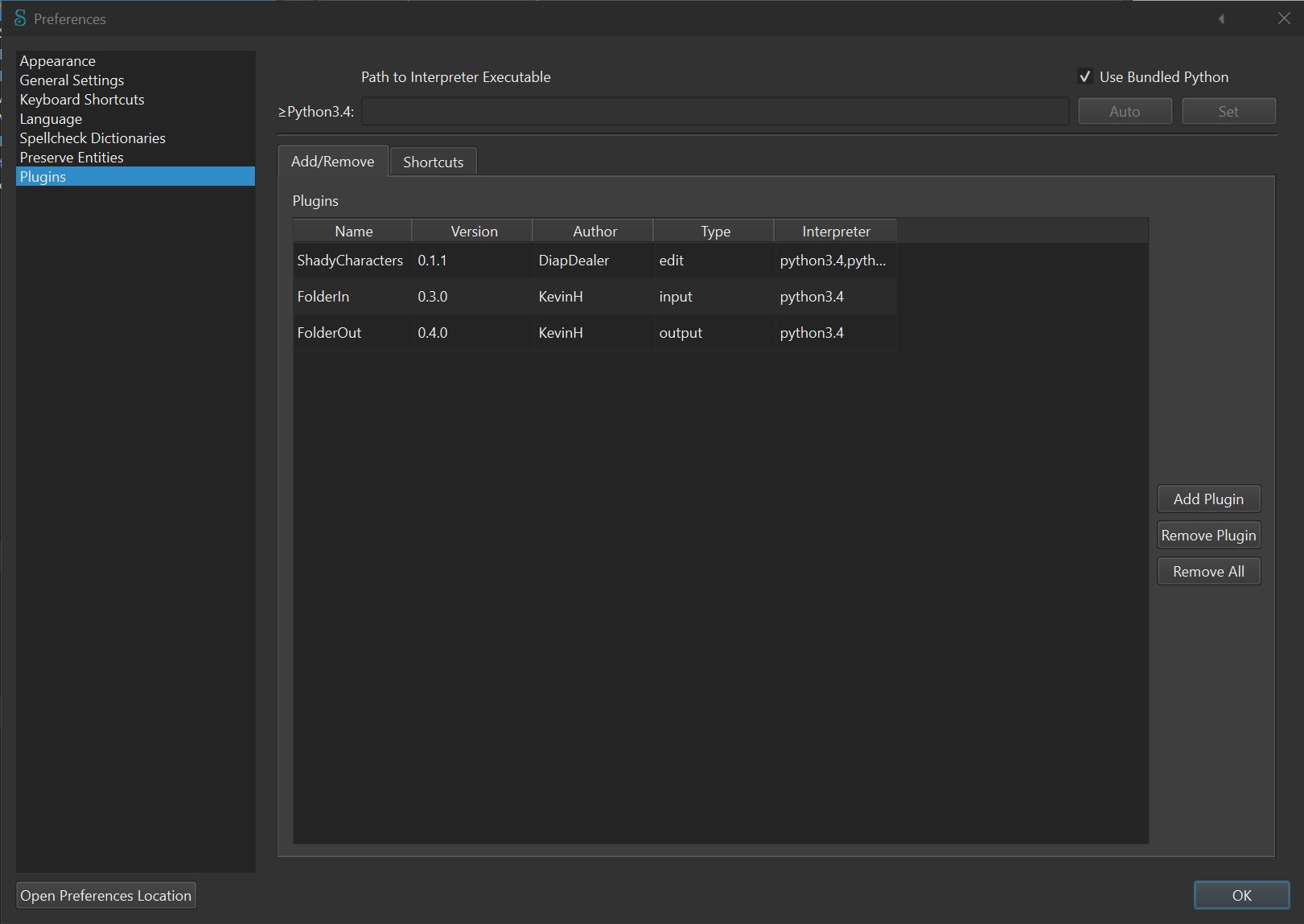Confirm the dialog with OK
Viewport: 1304px width, 924px height.
[x=1241, y=896]
